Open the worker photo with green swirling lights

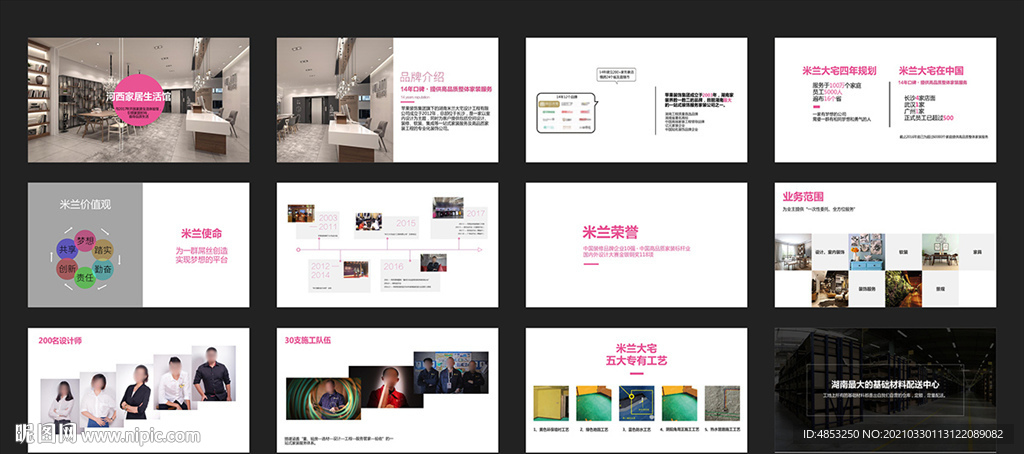pos(324,398)
